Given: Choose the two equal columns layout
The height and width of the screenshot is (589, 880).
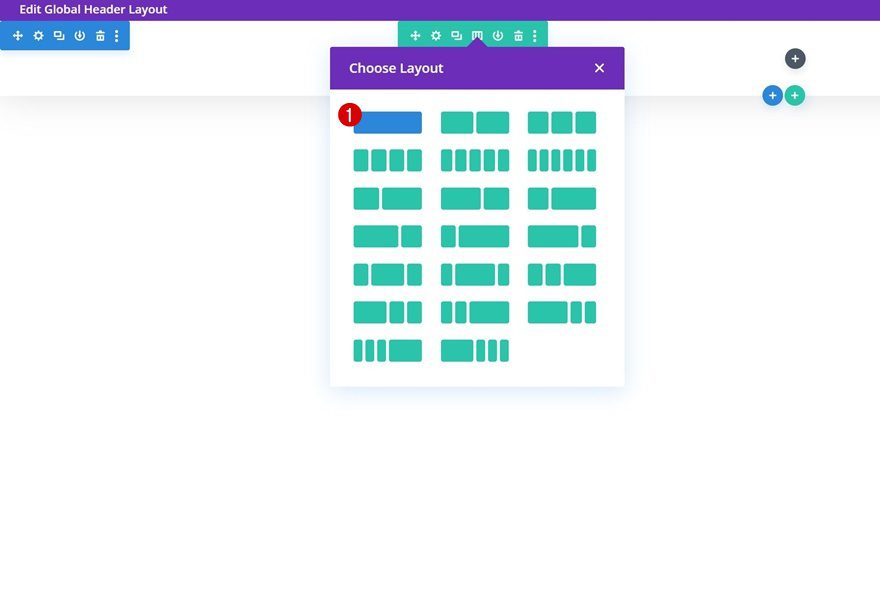Looking at the screenshot, I should tap(475, 122).
